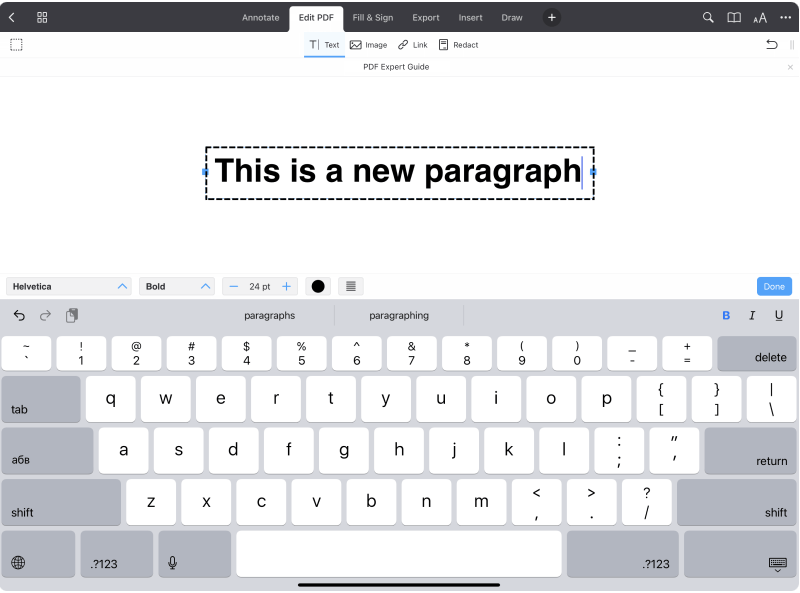Tap the blue Done button
Viewport: 800px width, 593px height.
coord(774,286)
